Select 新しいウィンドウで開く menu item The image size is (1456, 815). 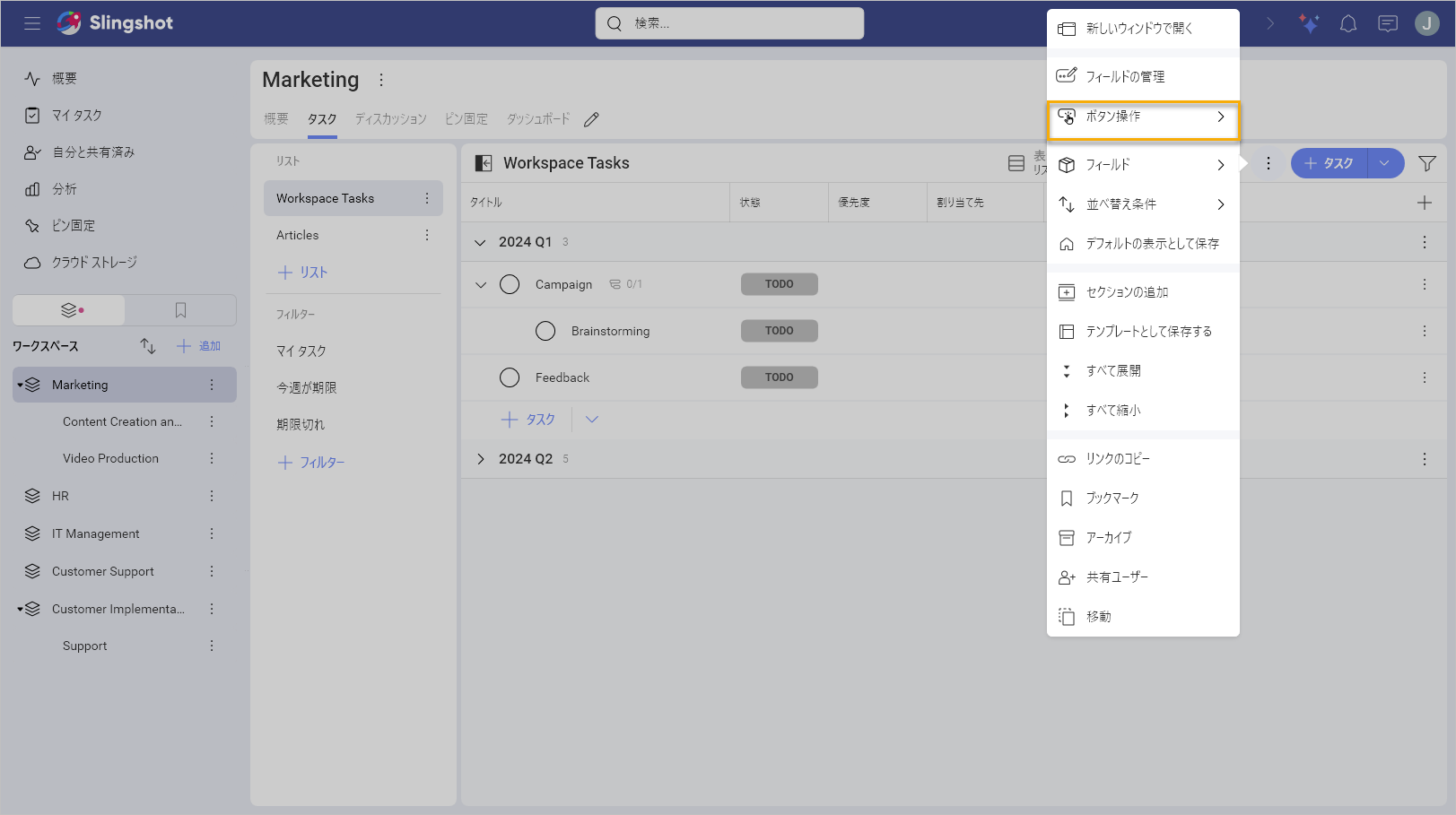click(1143, 29)
